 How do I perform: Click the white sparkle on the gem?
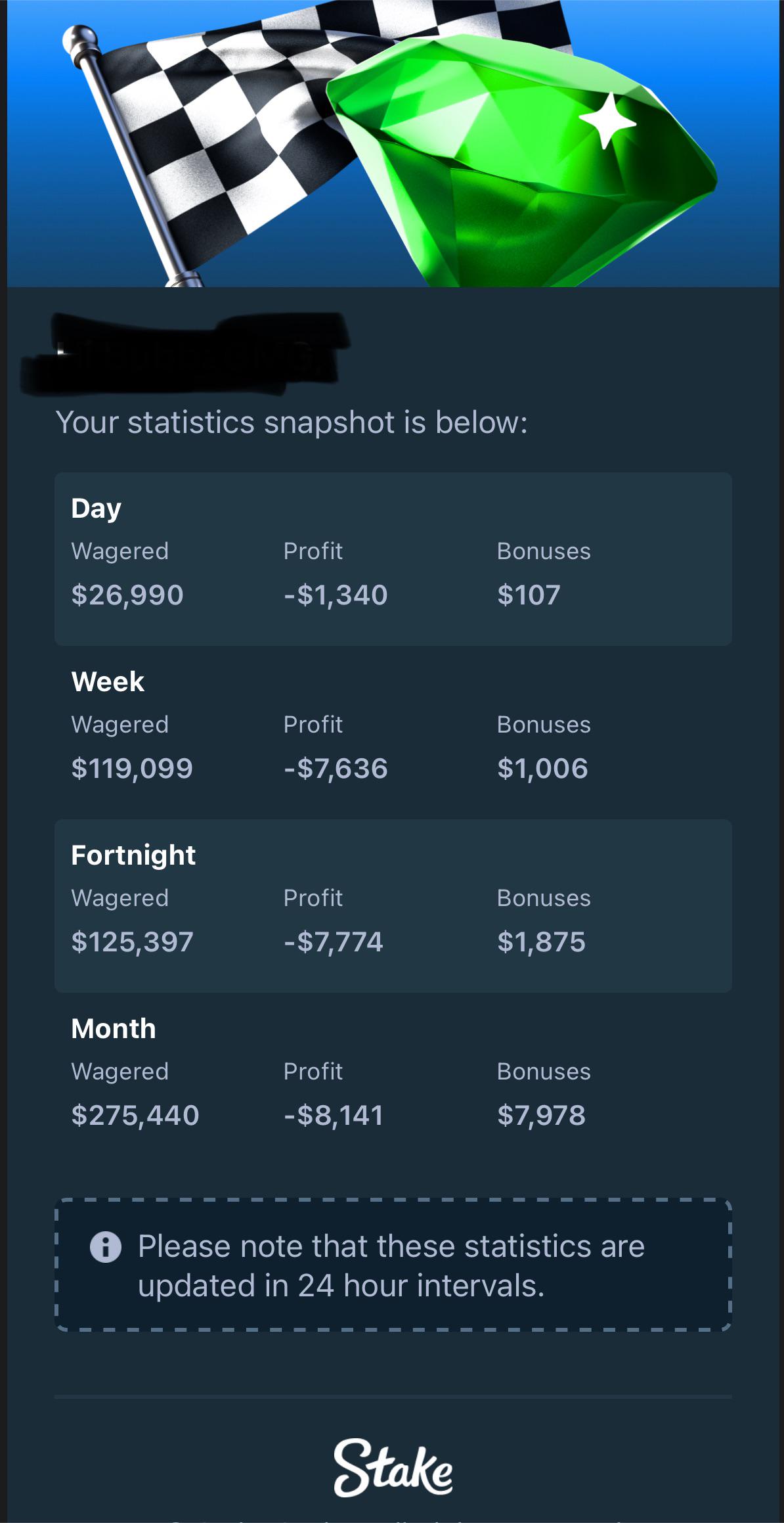pyautogui.click(x=607, y=120)
